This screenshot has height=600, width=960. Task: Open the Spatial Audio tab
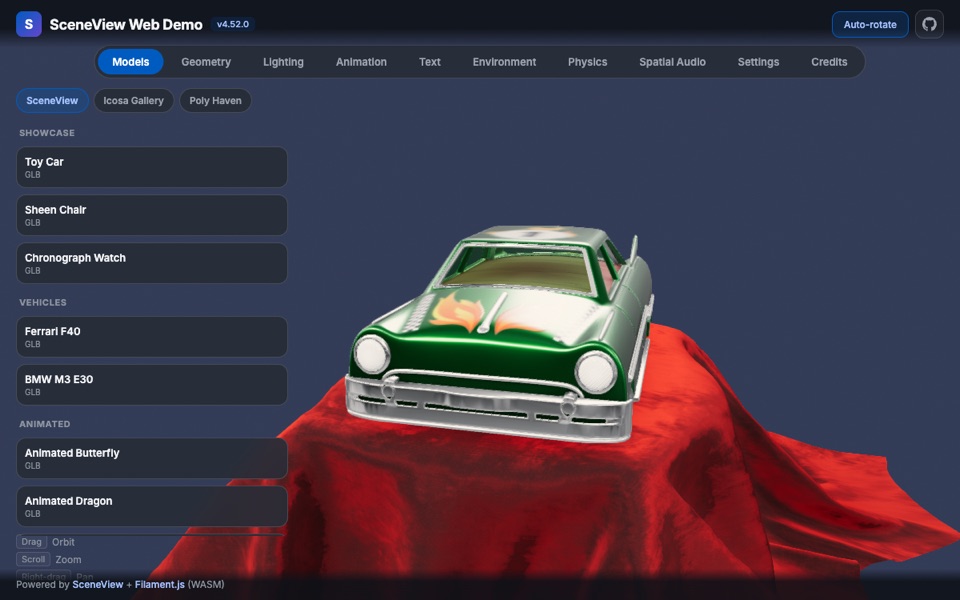coord(672,62)
